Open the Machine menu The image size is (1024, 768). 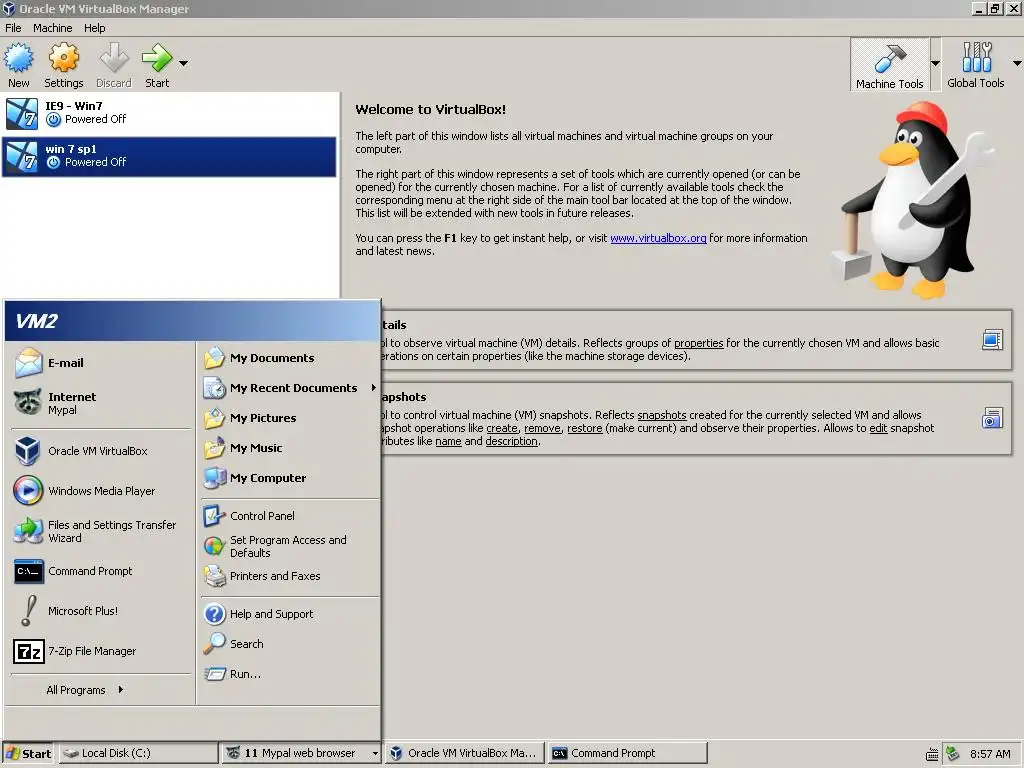(53, 28)
